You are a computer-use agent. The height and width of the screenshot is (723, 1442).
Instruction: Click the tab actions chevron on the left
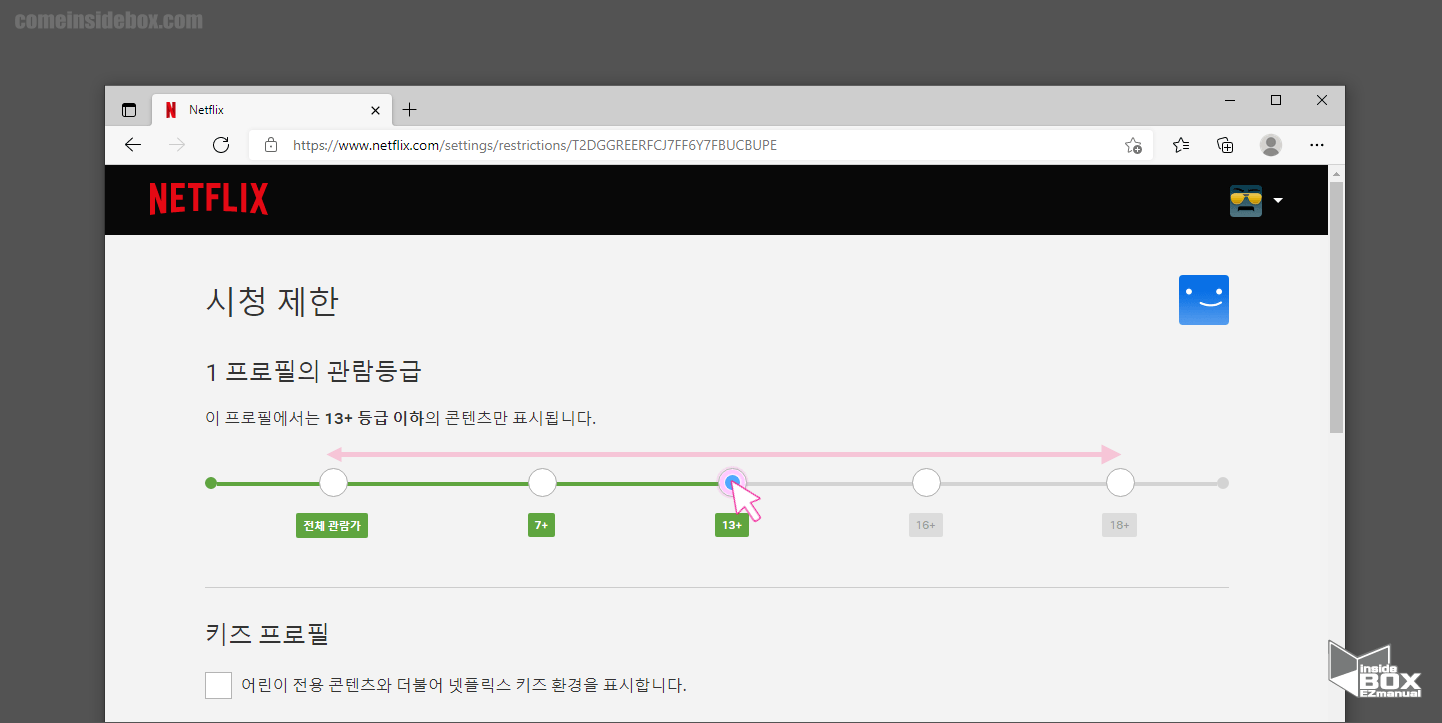pyautogui.click(x=129, y=109)
